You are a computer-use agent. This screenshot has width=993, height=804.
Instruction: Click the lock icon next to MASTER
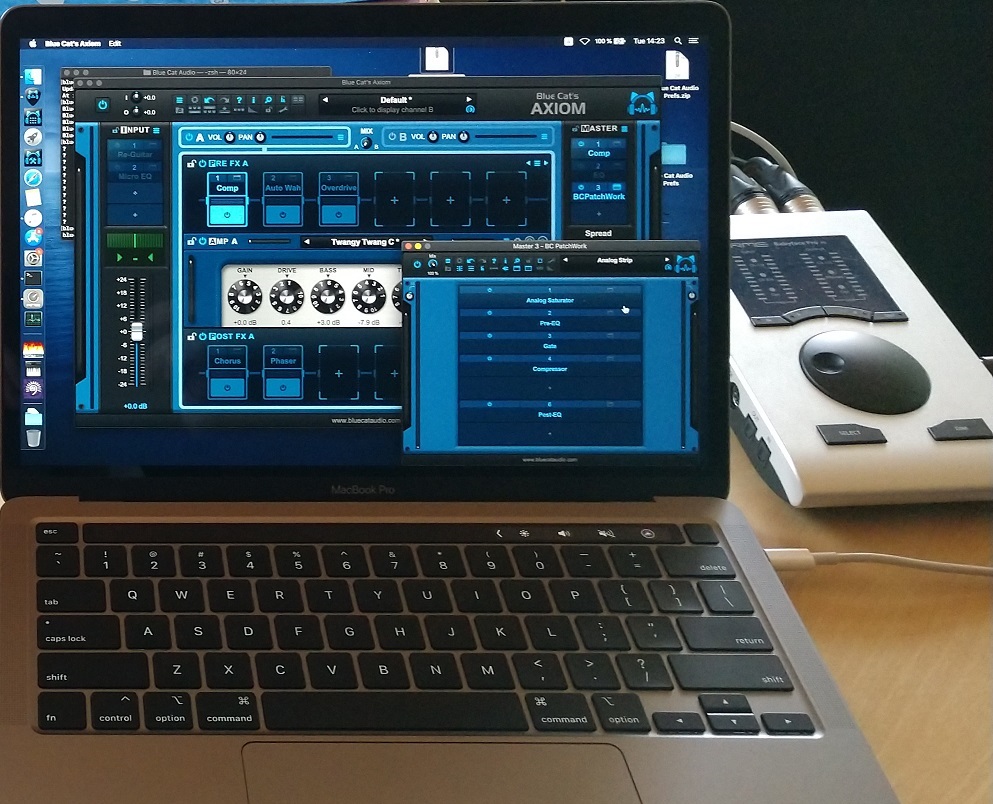coord(576,129)
